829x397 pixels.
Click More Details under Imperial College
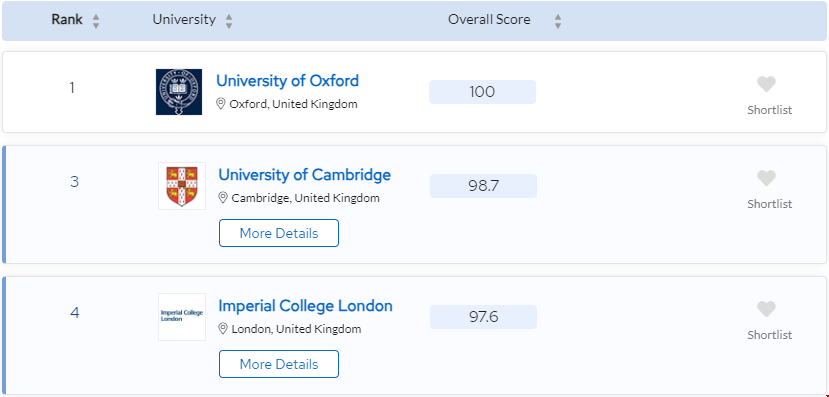click(x=279, y=364)
